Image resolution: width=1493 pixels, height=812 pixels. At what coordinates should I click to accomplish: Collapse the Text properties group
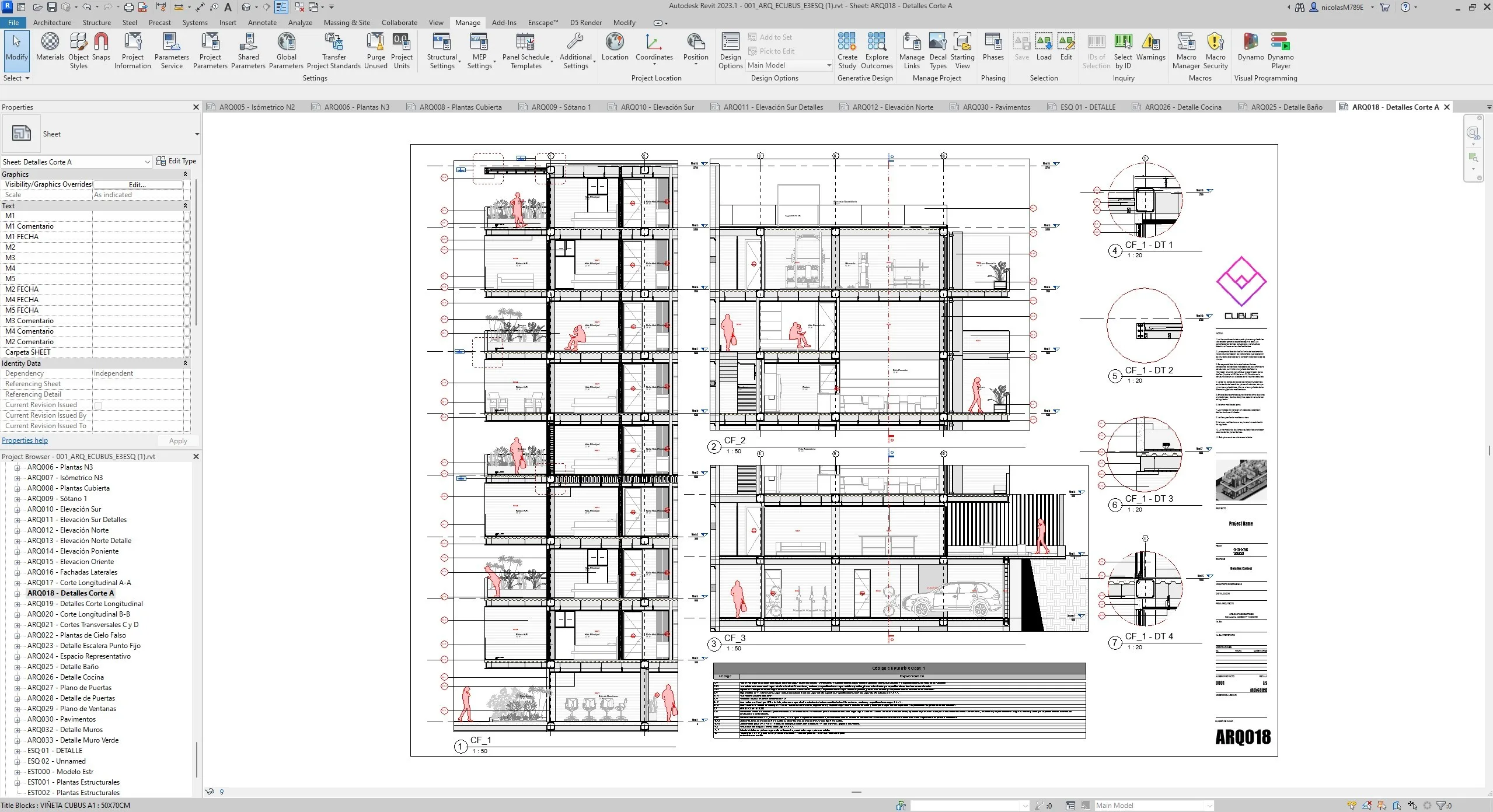point(185,206)
